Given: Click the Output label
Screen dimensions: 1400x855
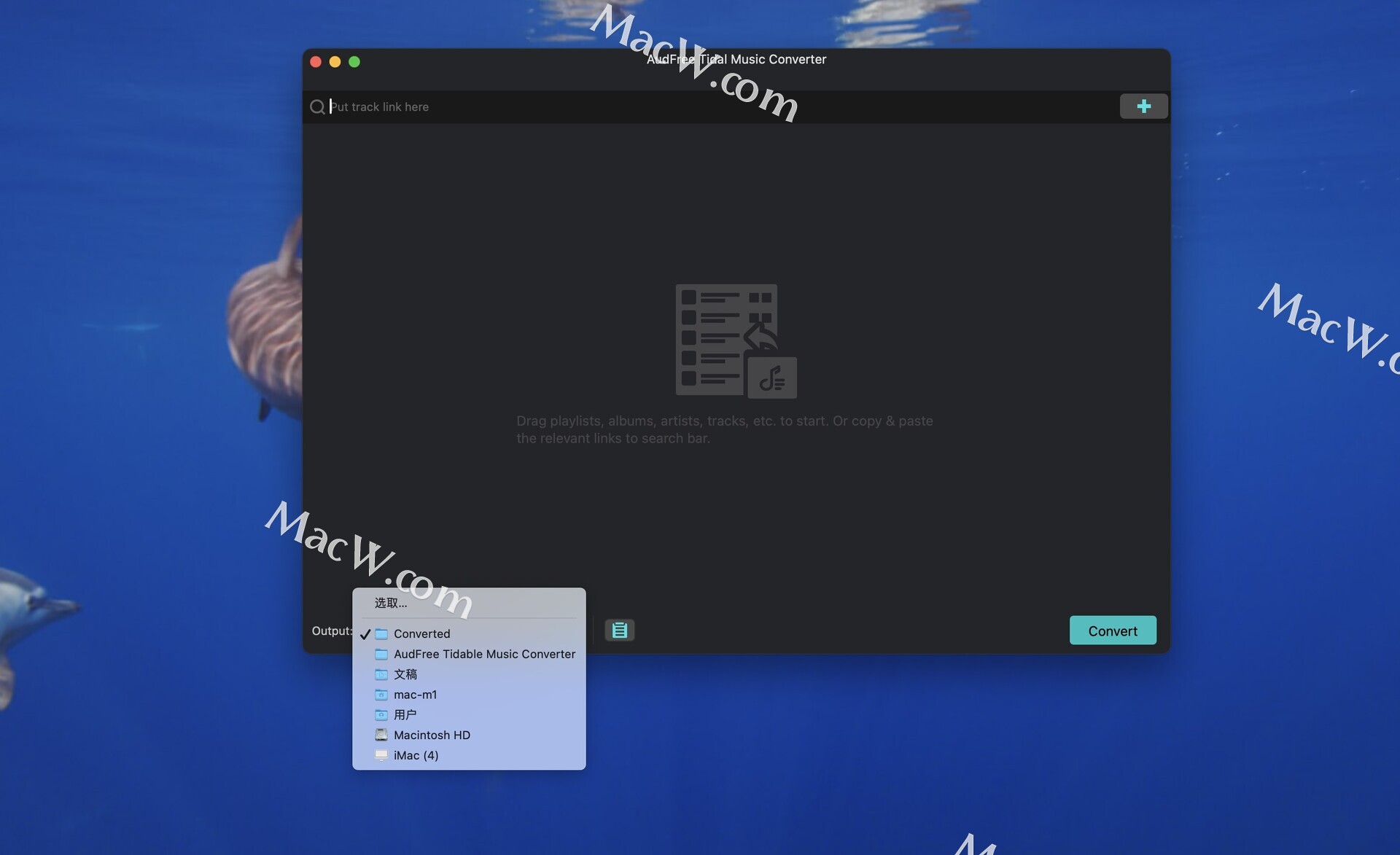Looking at the screenshot, I should (331, 631).
